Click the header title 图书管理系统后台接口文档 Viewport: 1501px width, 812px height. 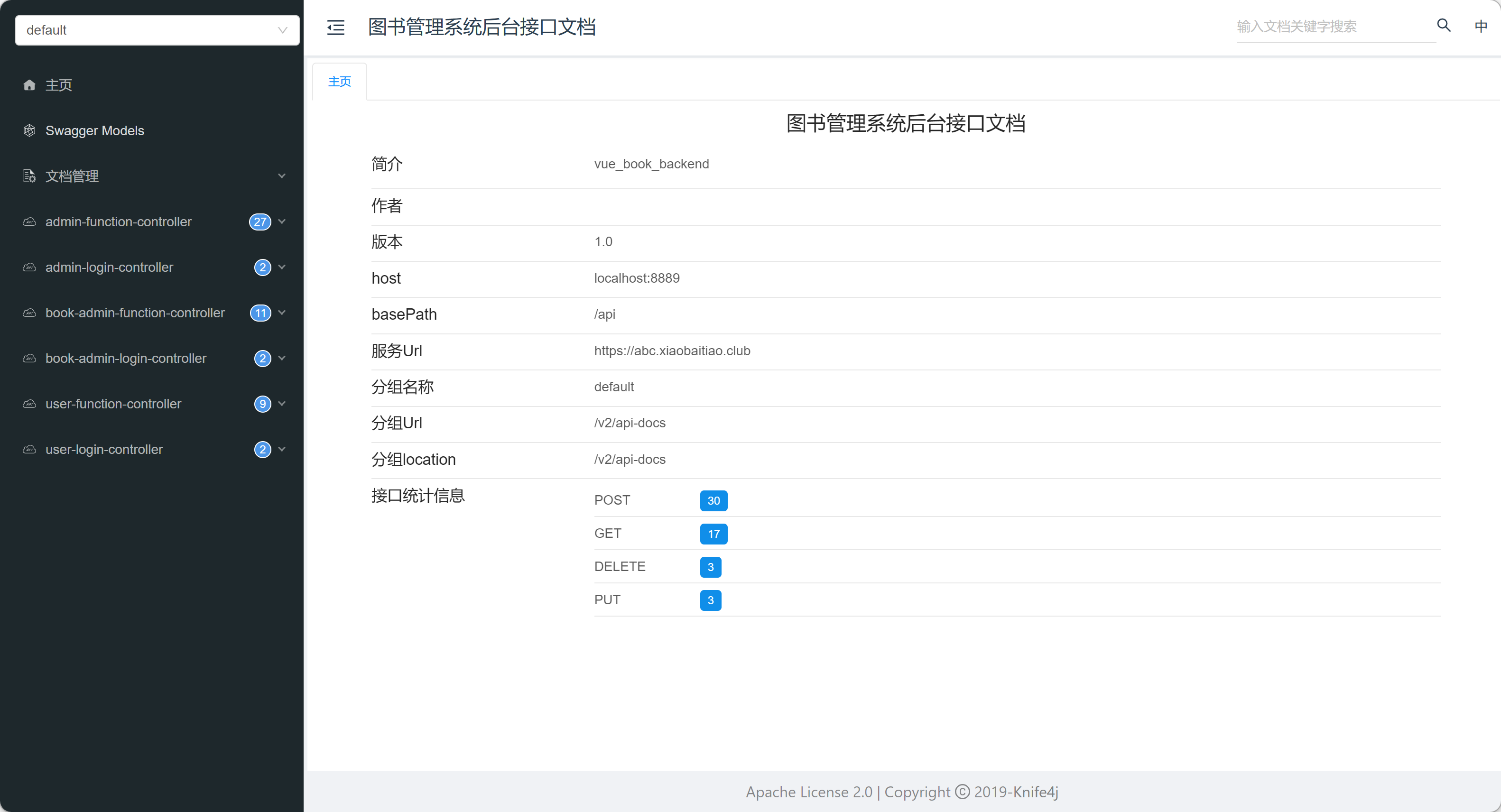pyautogui.click(x=482, y=28)
